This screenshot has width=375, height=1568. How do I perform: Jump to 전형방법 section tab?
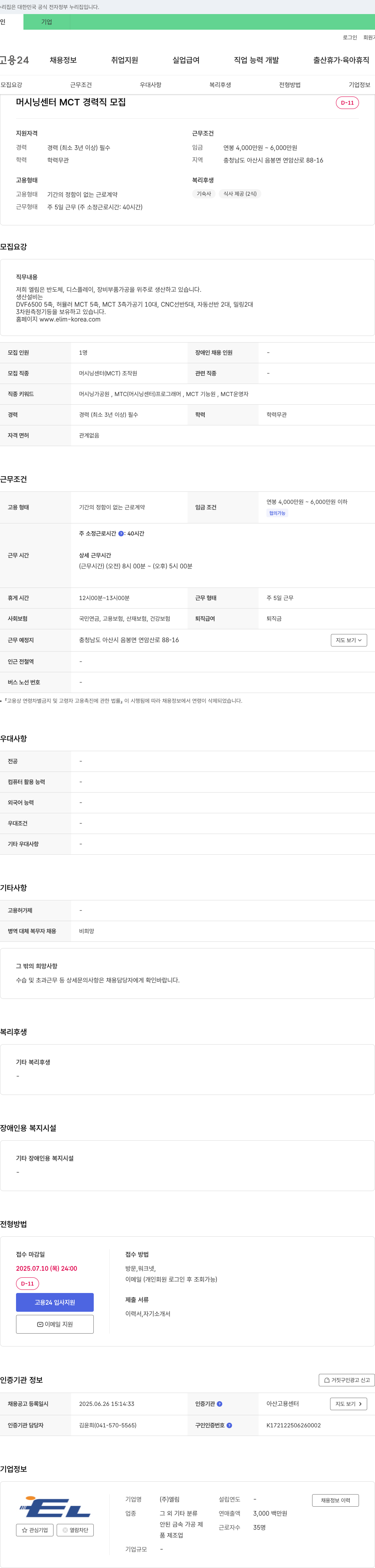point(290,85)
